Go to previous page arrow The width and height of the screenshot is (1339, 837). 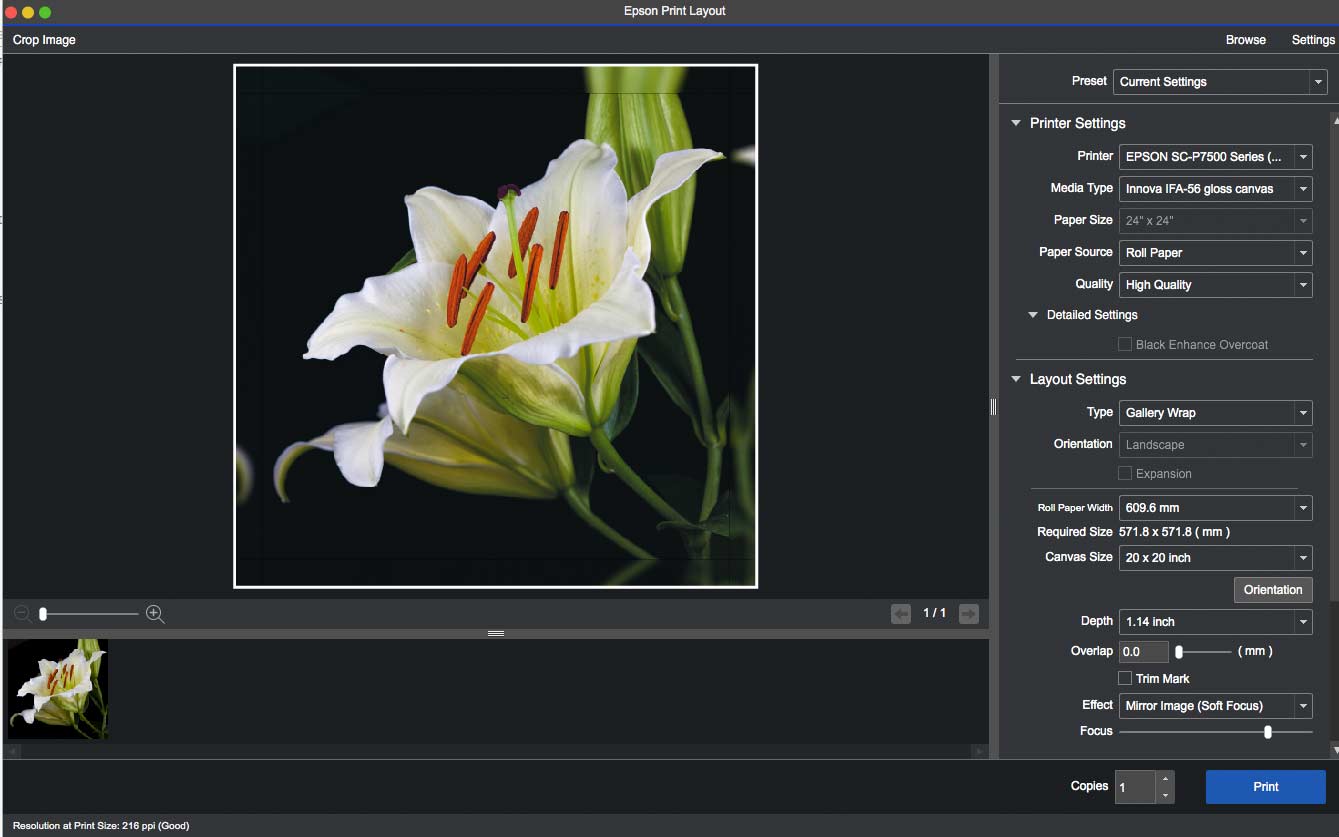(901, 613)
